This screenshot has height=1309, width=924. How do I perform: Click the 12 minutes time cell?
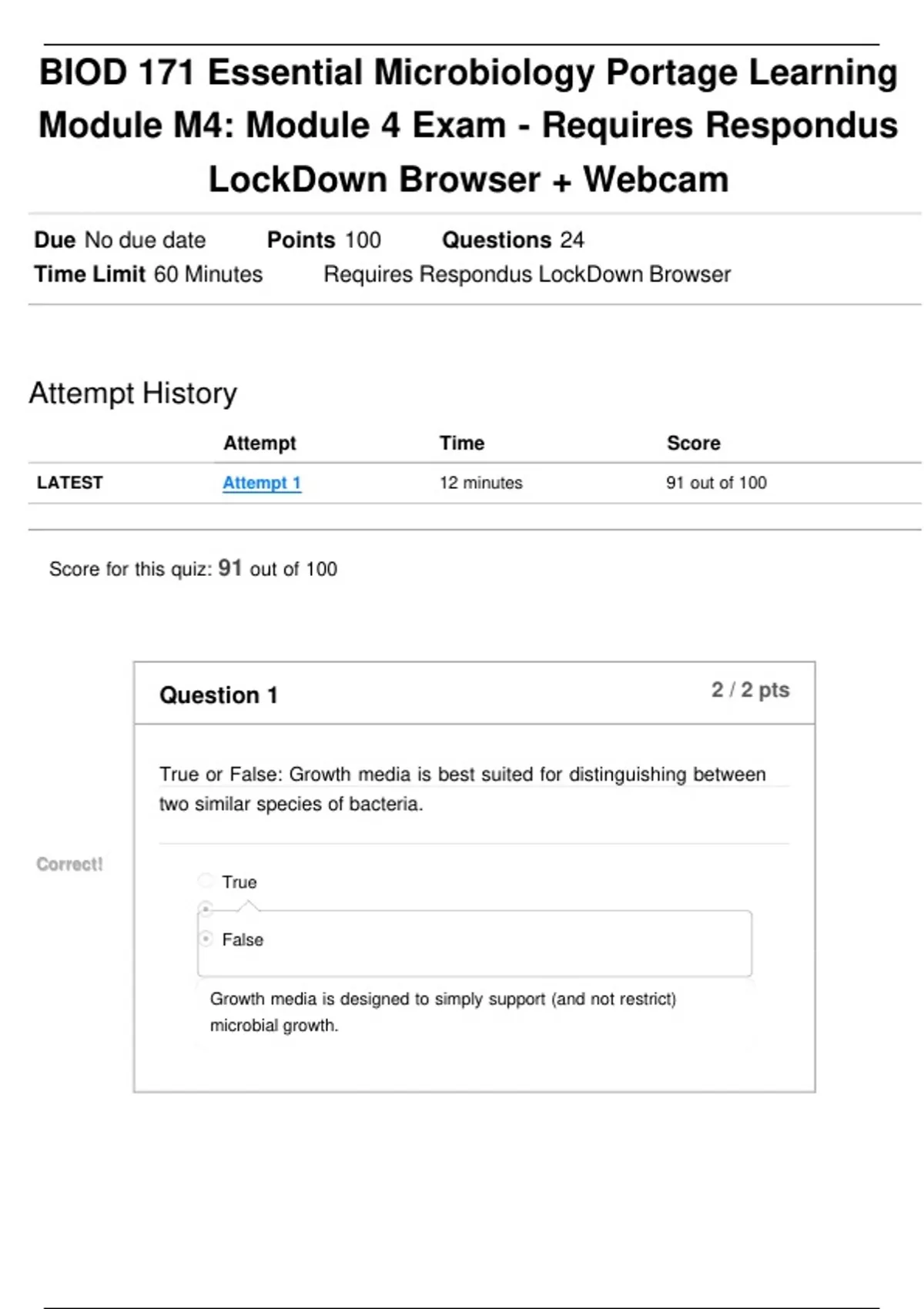pyautogui.click(x=480, y=483)
